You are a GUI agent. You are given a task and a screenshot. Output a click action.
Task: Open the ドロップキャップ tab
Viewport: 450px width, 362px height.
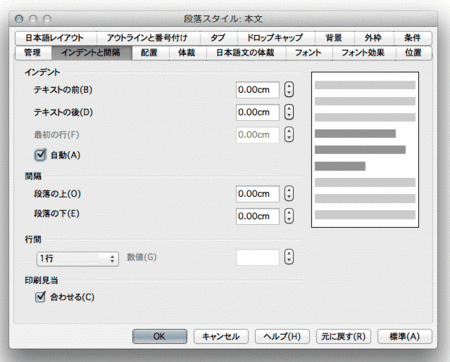coord(275,38)
